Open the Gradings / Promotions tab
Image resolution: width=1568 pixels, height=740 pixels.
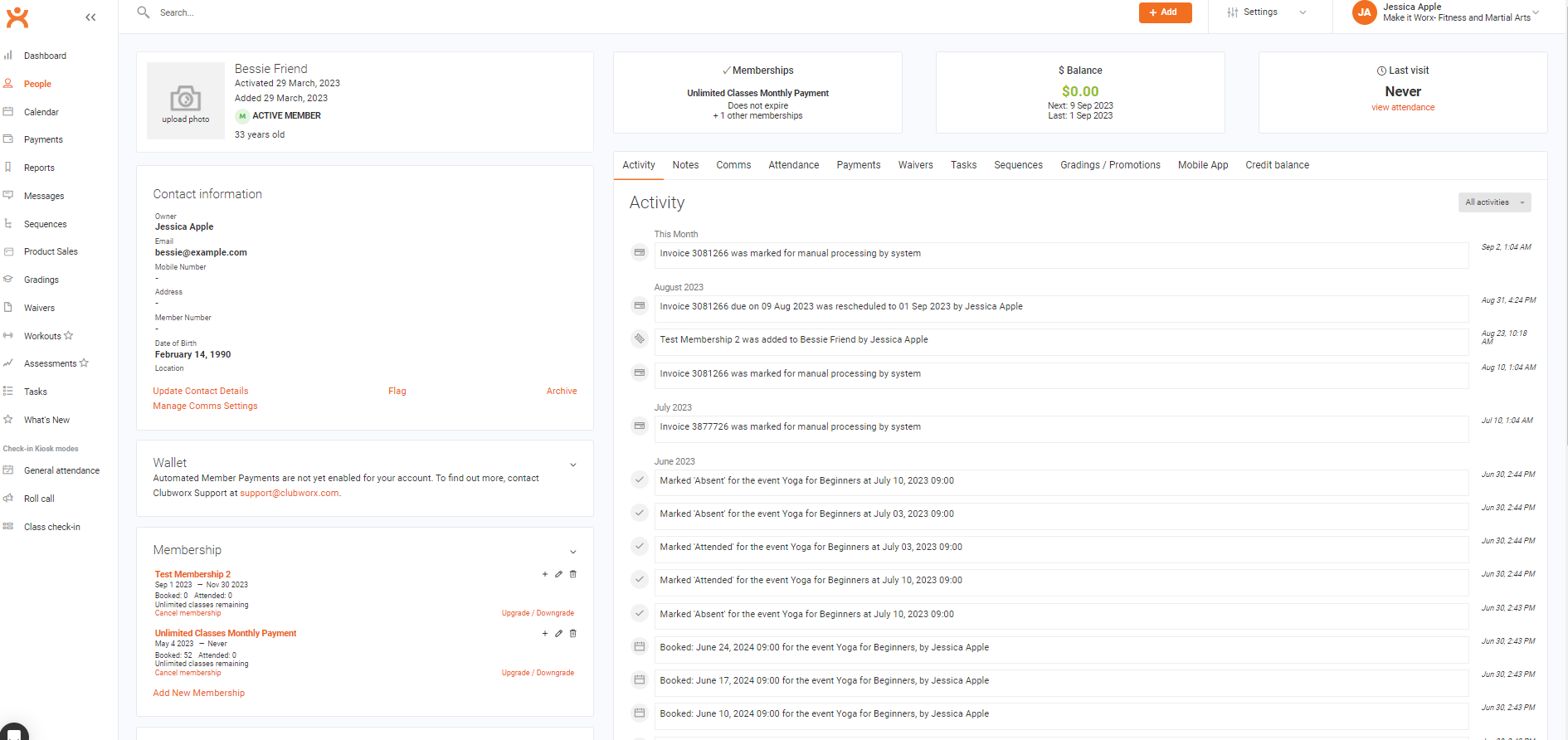point(1109,165)
